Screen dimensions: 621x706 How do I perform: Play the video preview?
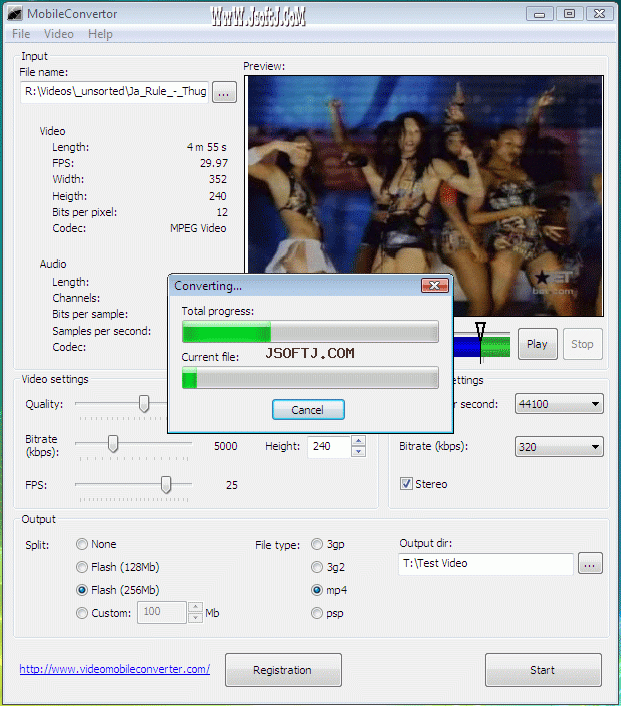tap(537, 344)
